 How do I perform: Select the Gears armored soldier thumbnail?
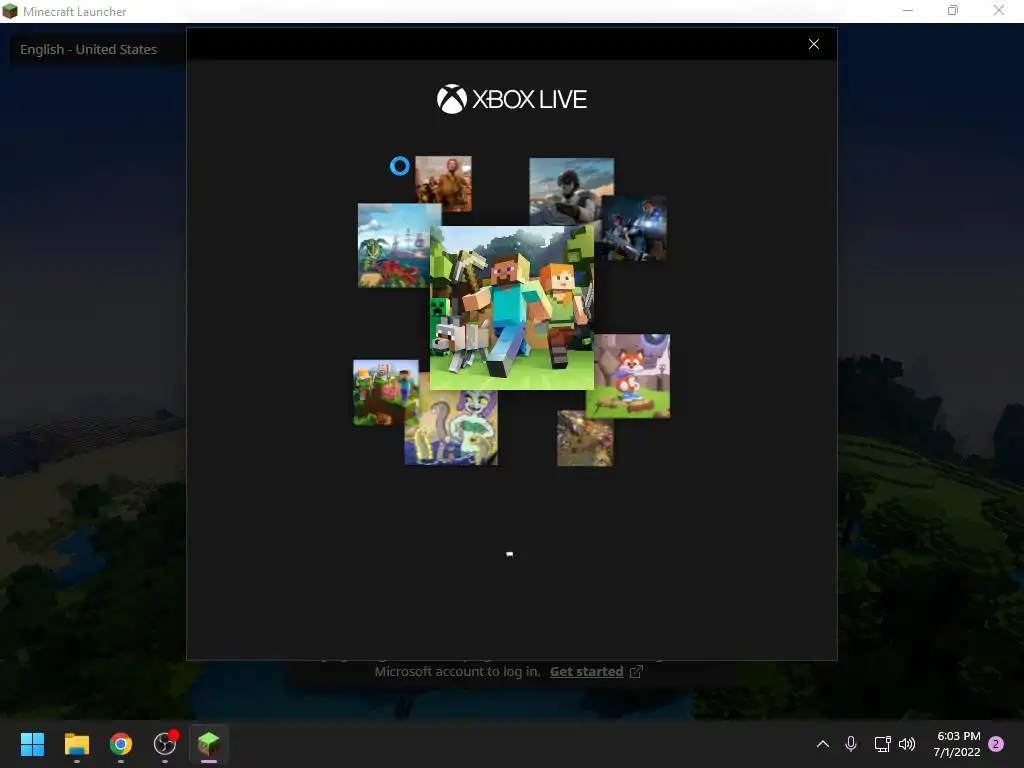click(635, 227)
